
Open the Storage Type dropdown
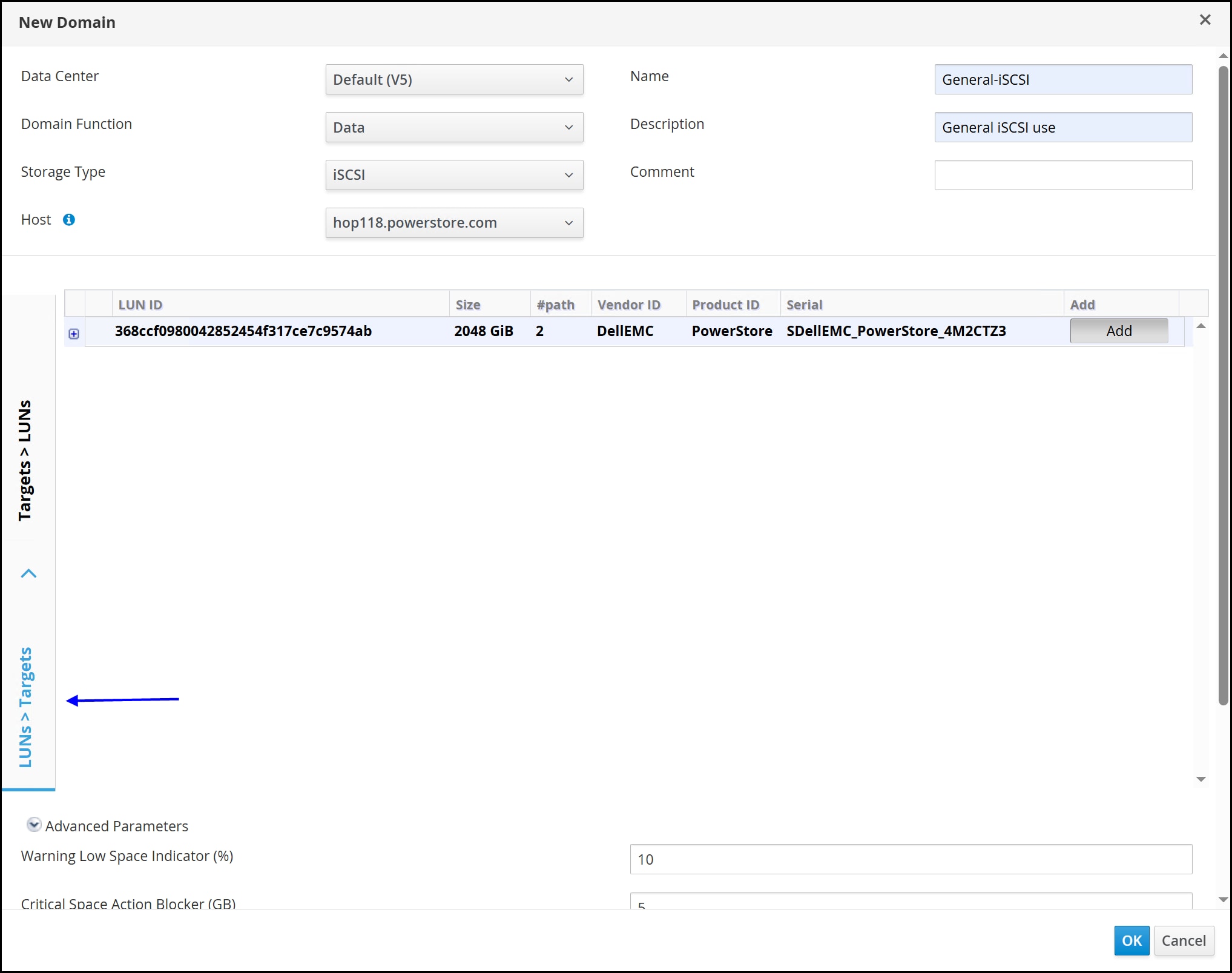pos(454,175)
